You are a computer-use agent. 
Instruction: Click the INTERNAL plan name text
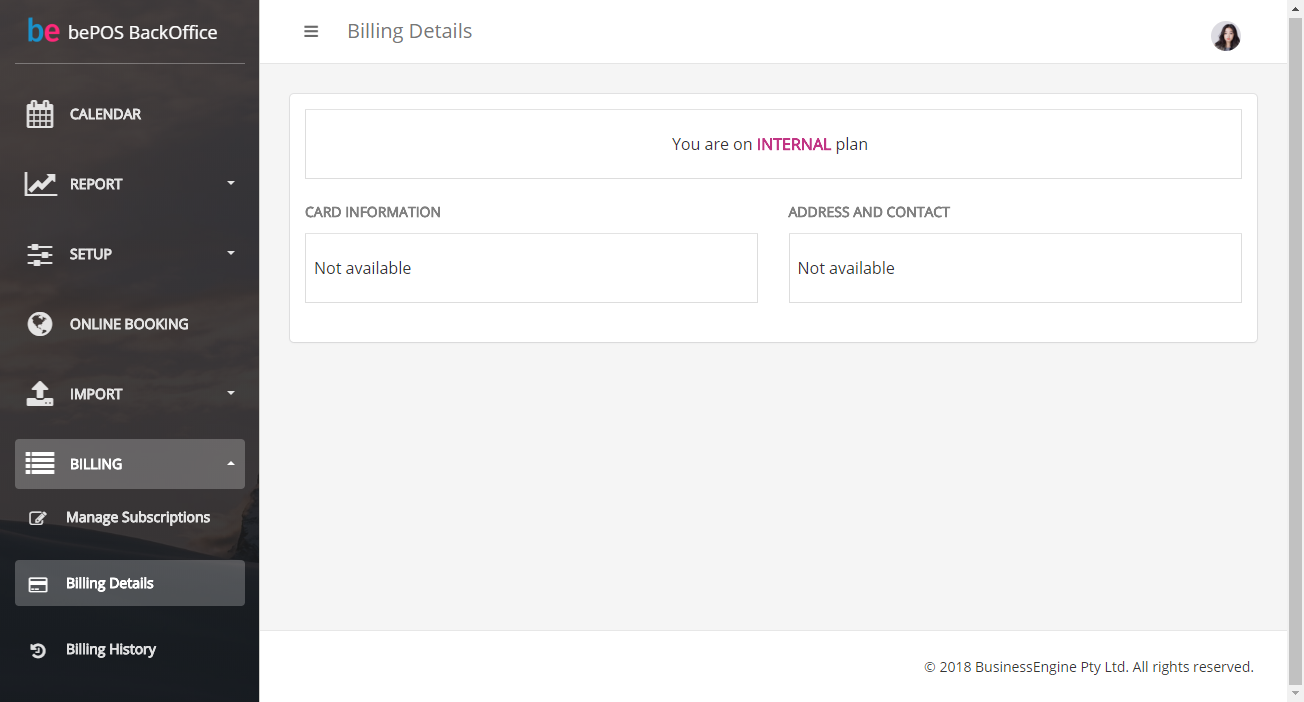(794, 144)
